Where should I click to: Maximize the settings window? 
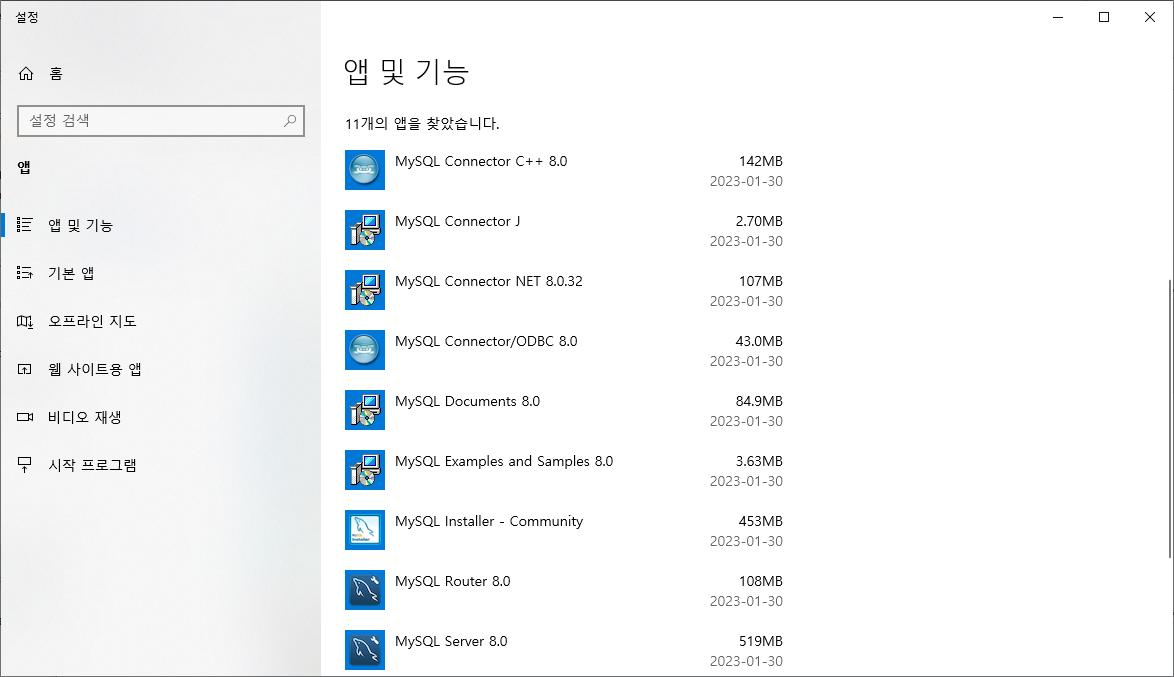[1104, 17]
